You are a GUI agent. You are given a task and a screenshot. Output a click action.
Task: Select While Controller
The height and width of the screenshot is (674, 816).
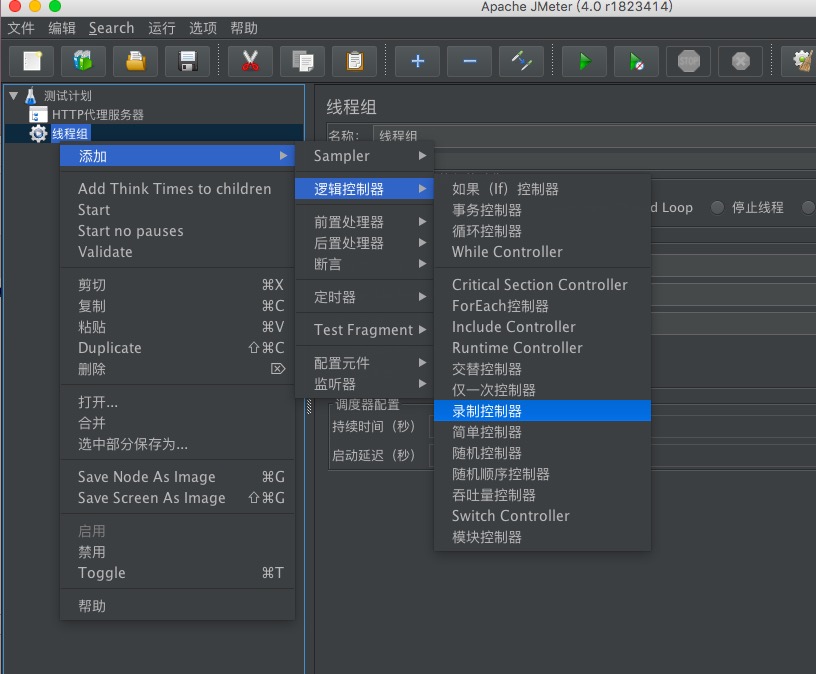click(542, 251)
